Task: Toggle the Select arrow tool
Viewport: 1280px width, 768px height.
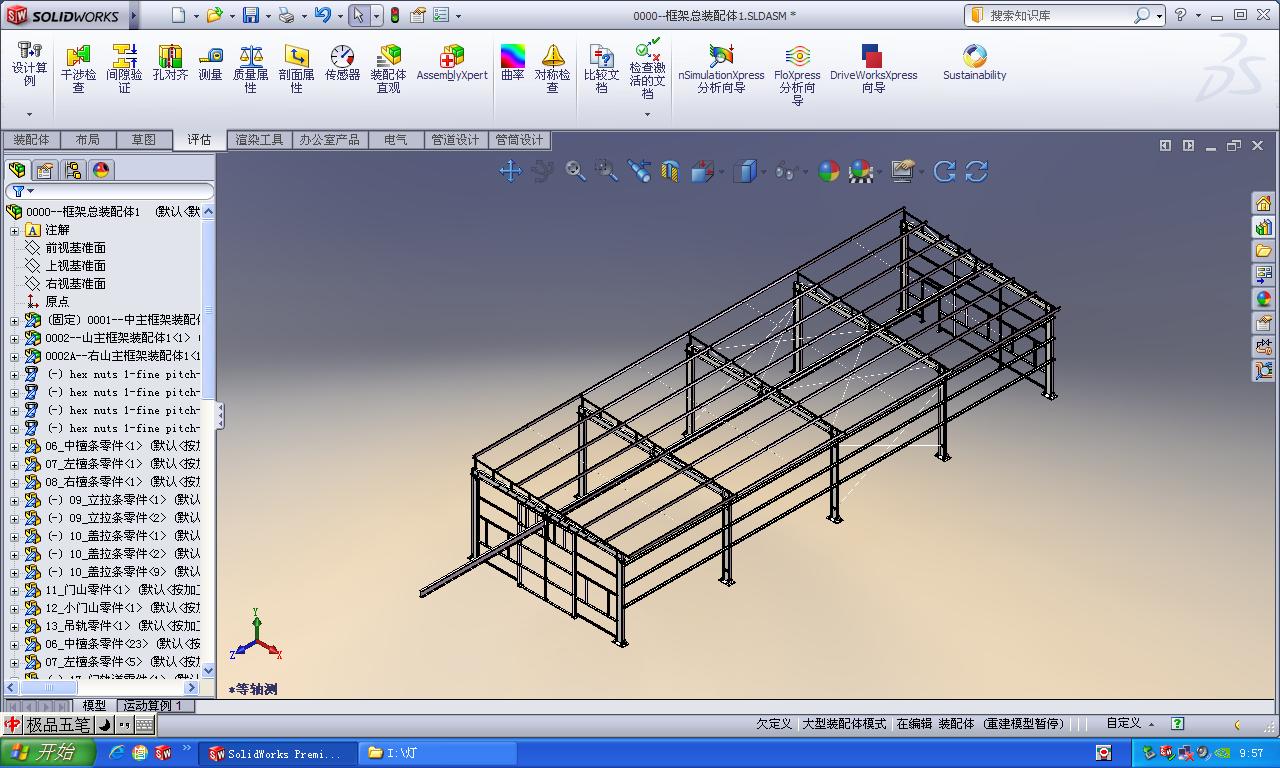Action: point(358,15)
